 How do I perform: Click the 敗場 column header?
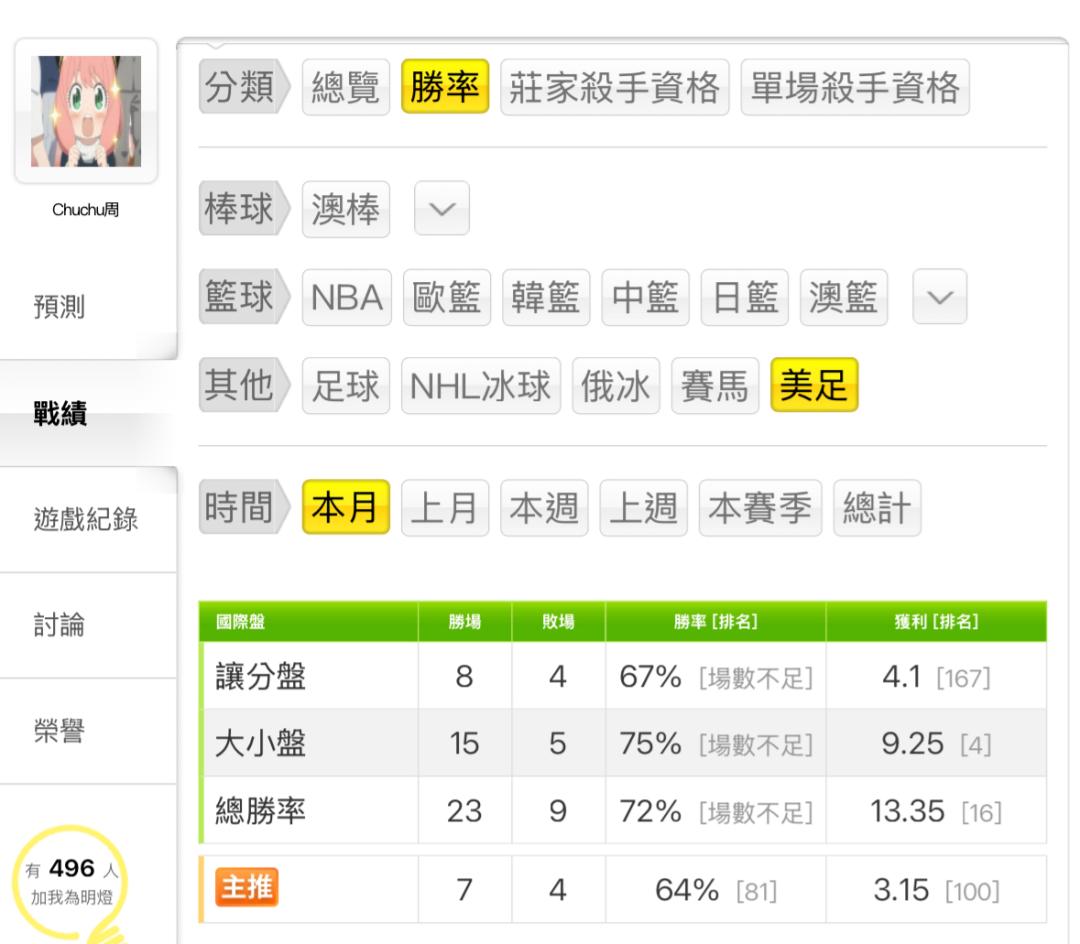tap(559, 622)
